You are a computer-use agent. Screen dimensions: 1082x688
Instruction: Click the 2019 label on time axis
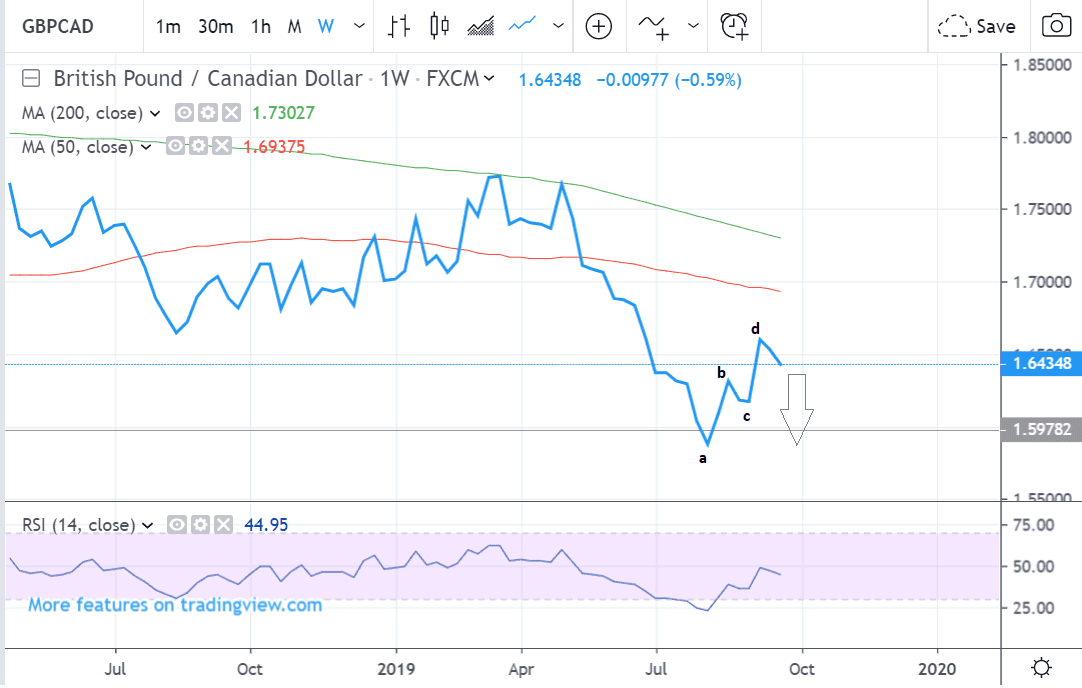[x=396, y=669]
